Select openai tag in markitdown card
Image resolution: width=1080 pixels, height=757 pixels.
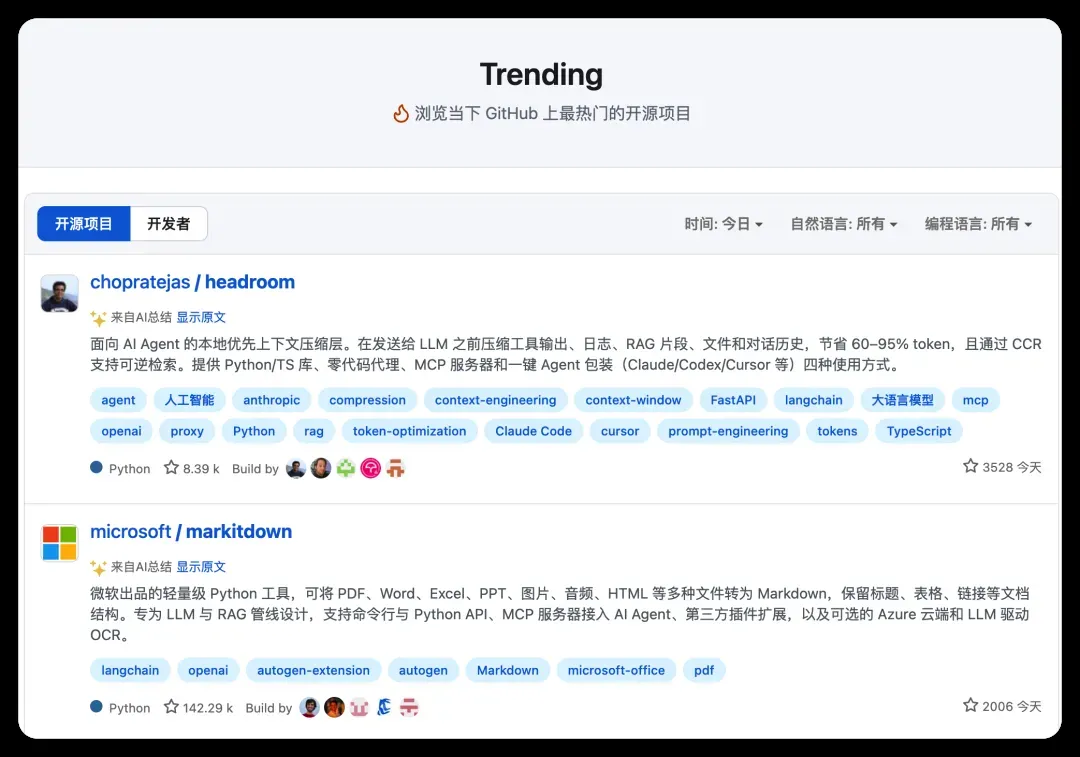pyautogui.click(x=208, y=670)
